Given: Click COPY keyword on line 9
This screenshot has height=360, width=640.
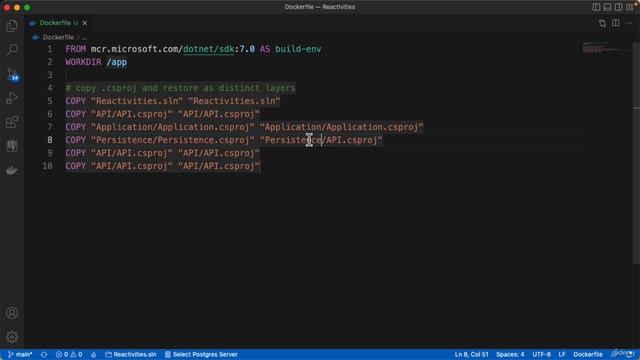Looking at the screenshot, I should [76, 153].
